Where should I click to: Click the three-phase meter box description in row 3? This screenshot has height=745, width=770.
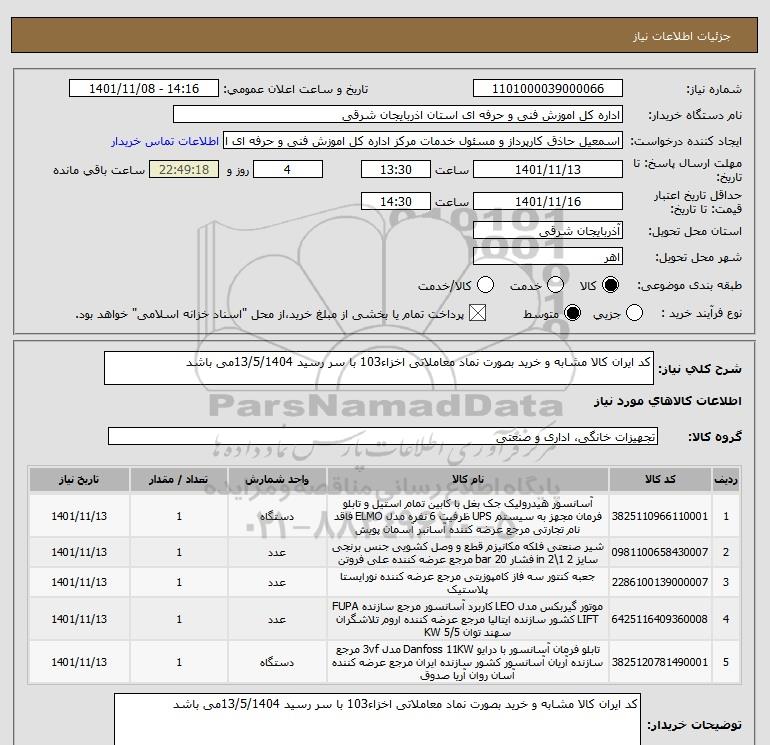pyautogui.click(x=468, y=582)
